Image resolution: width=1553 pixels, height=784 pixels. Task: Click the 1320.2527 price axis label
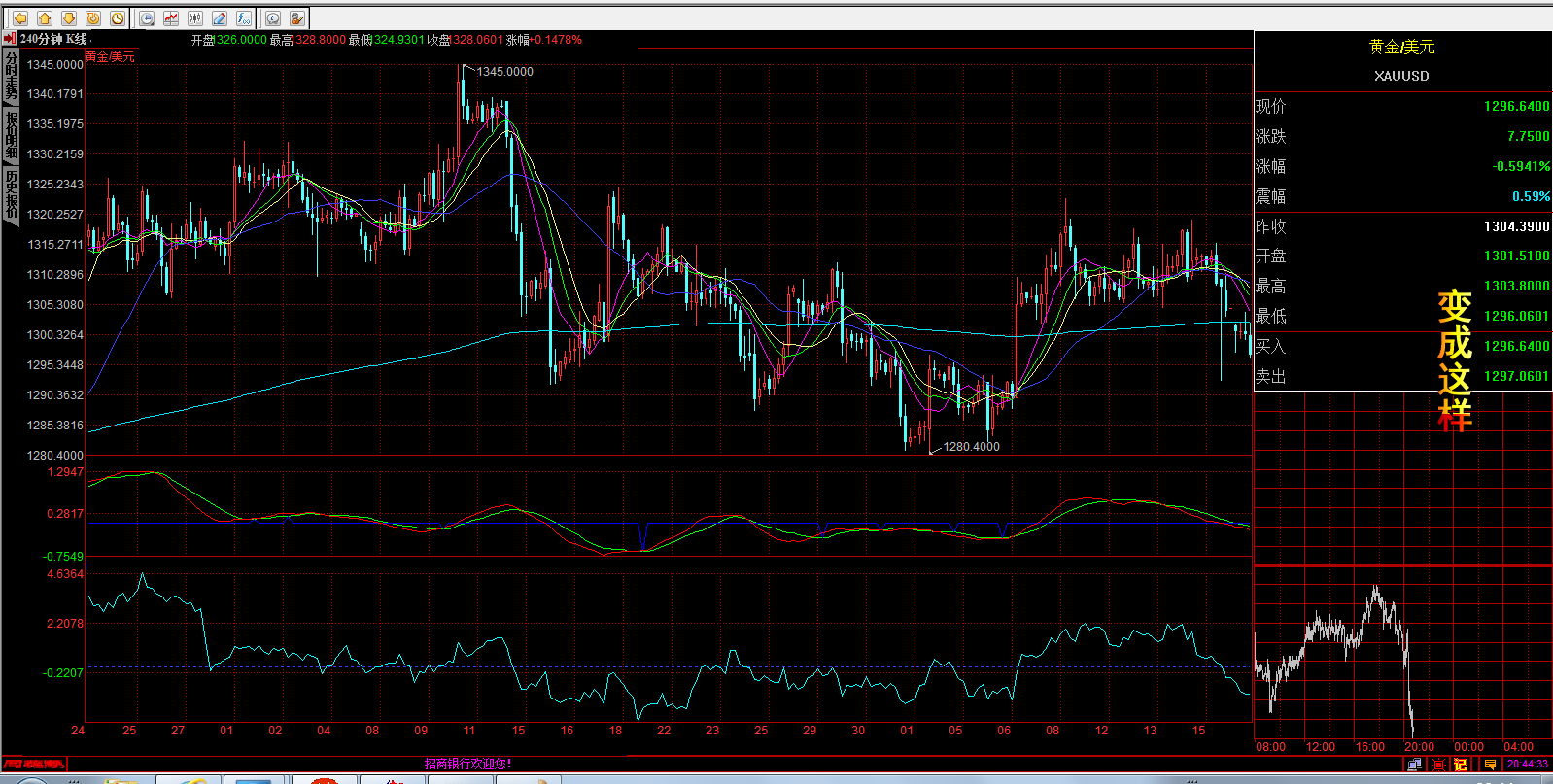[54, 214]
